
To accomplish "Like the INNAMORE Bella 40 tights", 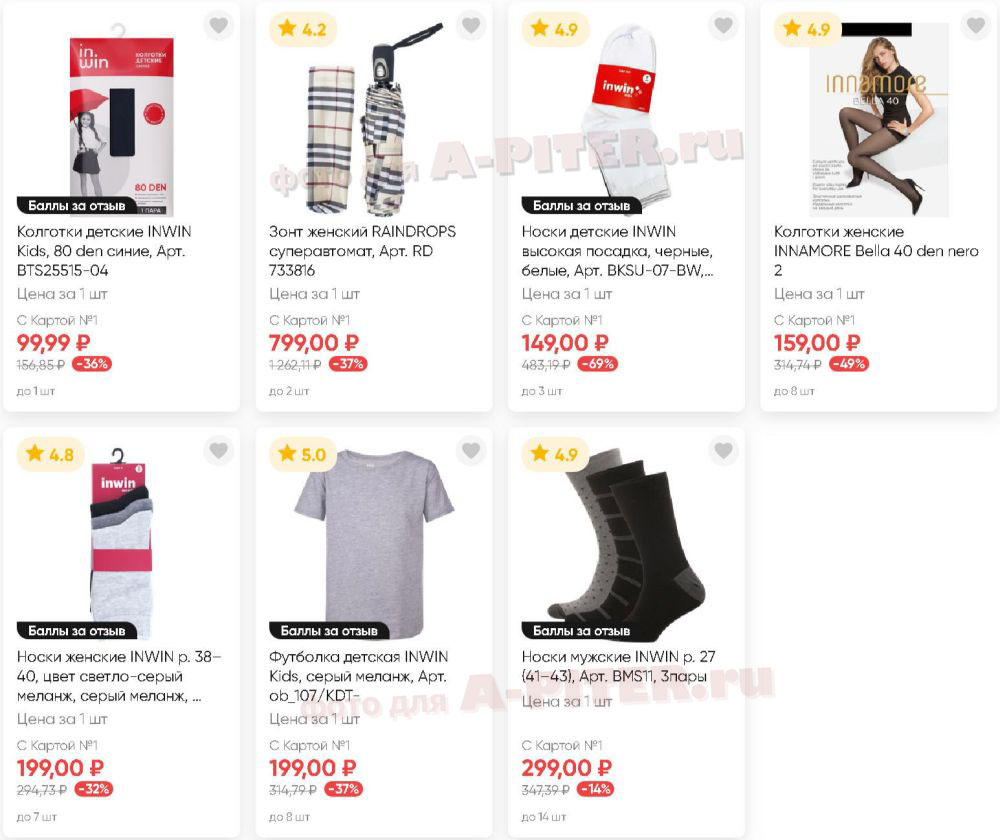I will (976, 26).
